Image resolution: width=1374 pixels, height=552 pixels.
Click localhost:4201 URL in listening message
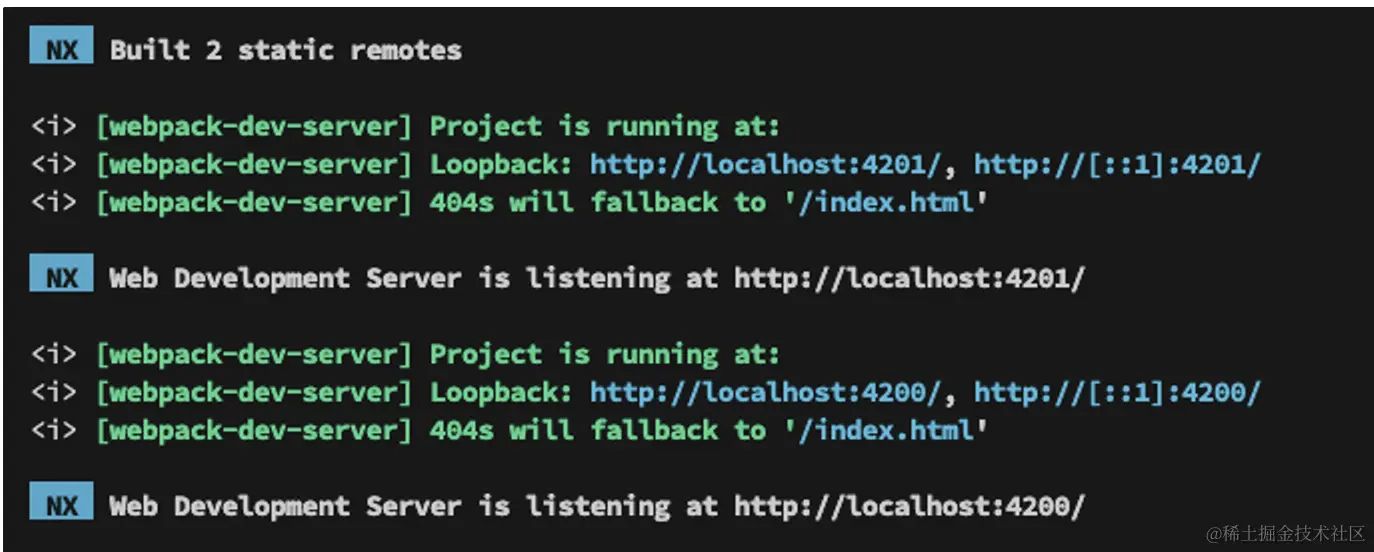909,278
